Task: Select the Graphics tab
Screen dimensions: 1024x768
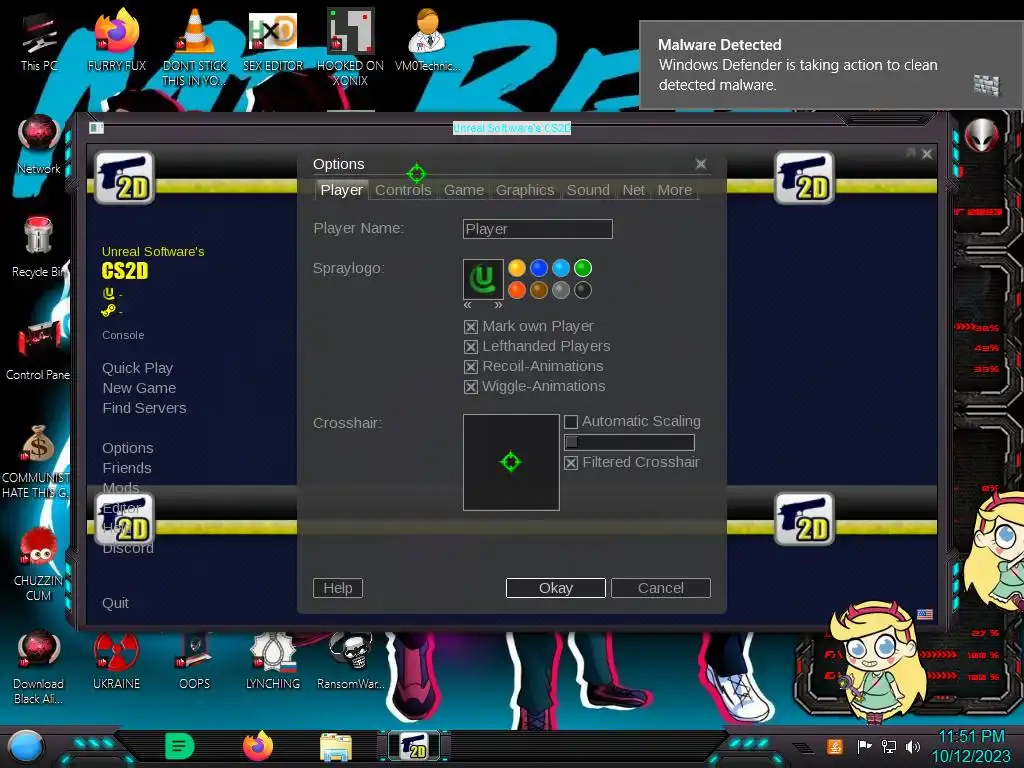Action: (524, 190)
